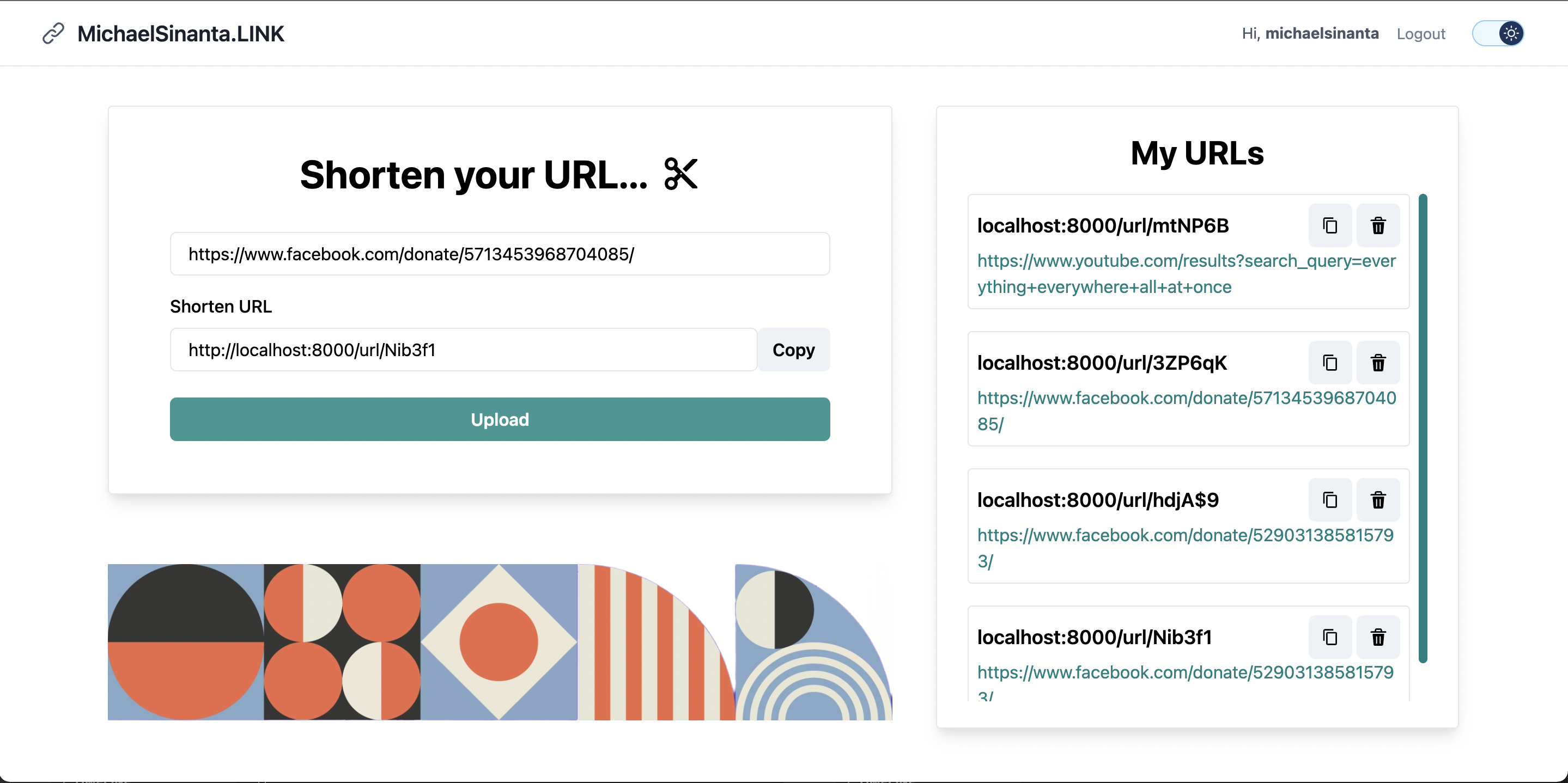This screenshot has height=783, width=1568.
Task: Click the MichaelSinanta.LINK site title
Action: click(x=181, y=34)
